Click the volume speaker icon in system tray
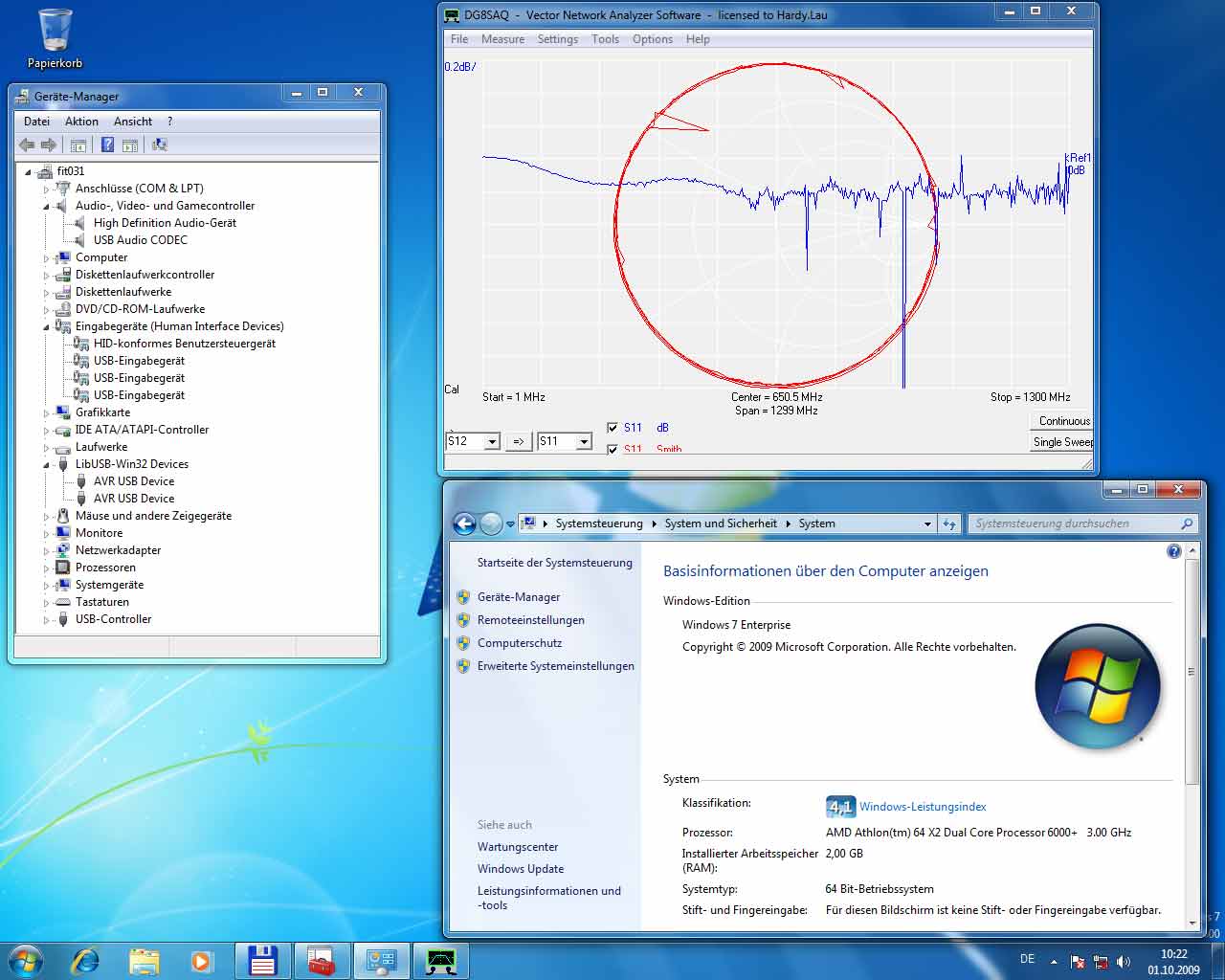Image resolution: width=1225 pixels, height=980 pixels. coord(1124,961)
